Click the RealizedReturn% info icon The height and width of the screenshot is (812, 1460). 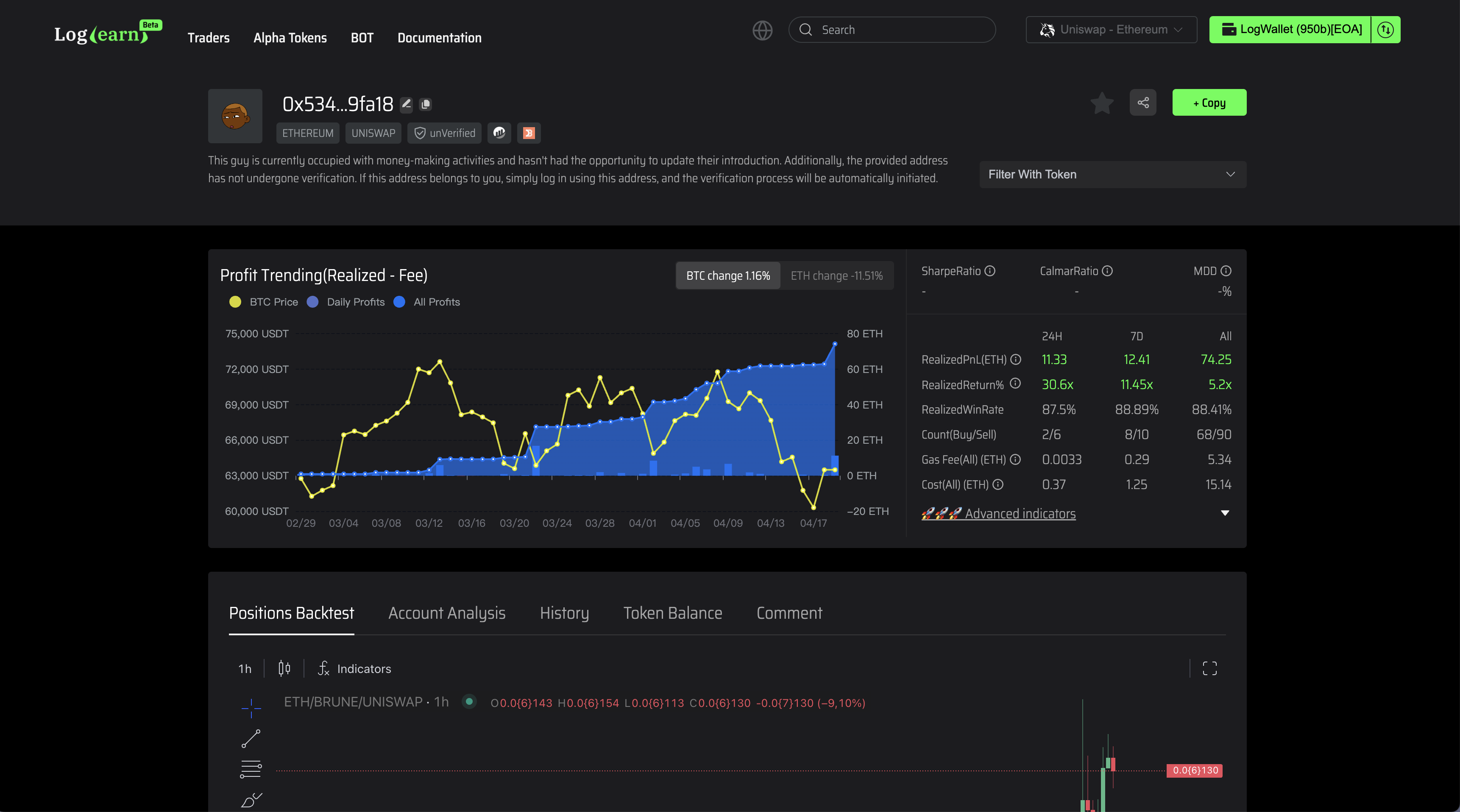1015,384
